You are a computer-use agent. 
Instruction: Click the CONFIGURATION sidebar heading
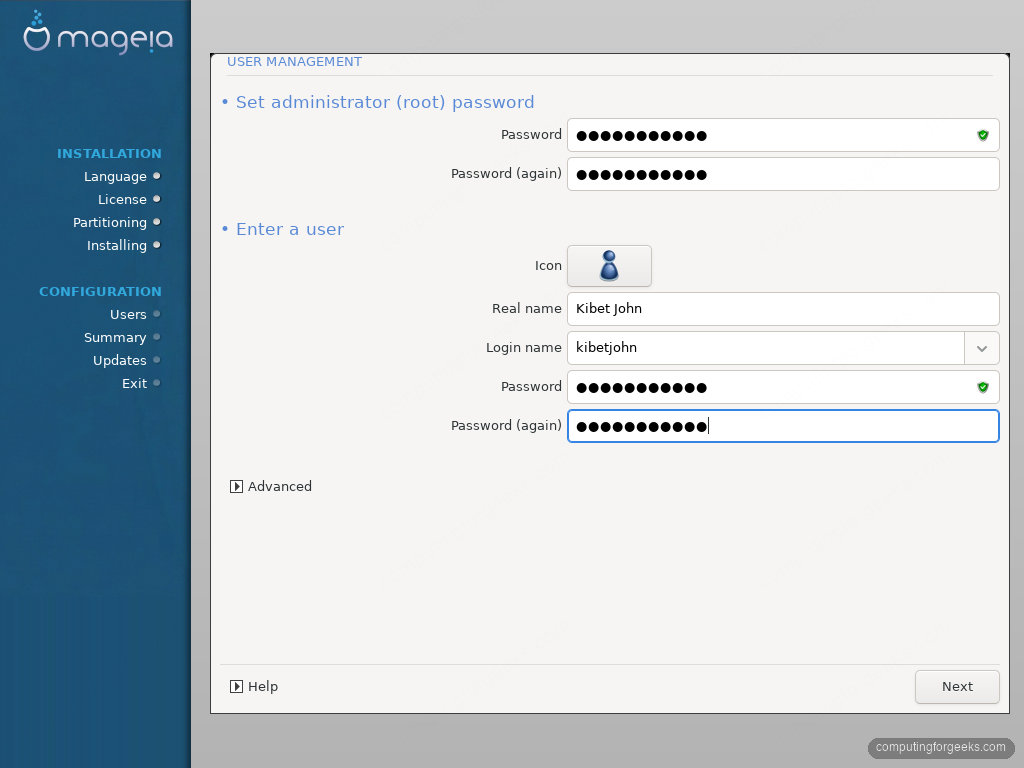pyautogui.click(x=100, y=291)
